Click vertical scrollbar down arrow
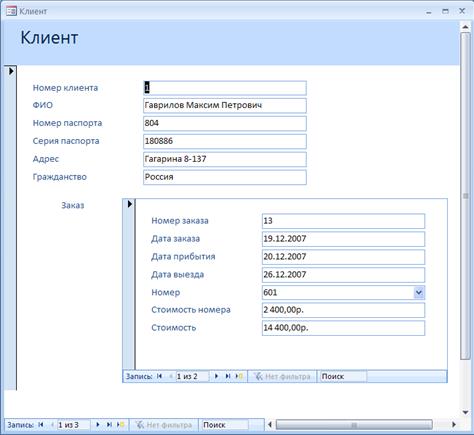Viewport: 474px width, 435px height. [x=465, y=412]
